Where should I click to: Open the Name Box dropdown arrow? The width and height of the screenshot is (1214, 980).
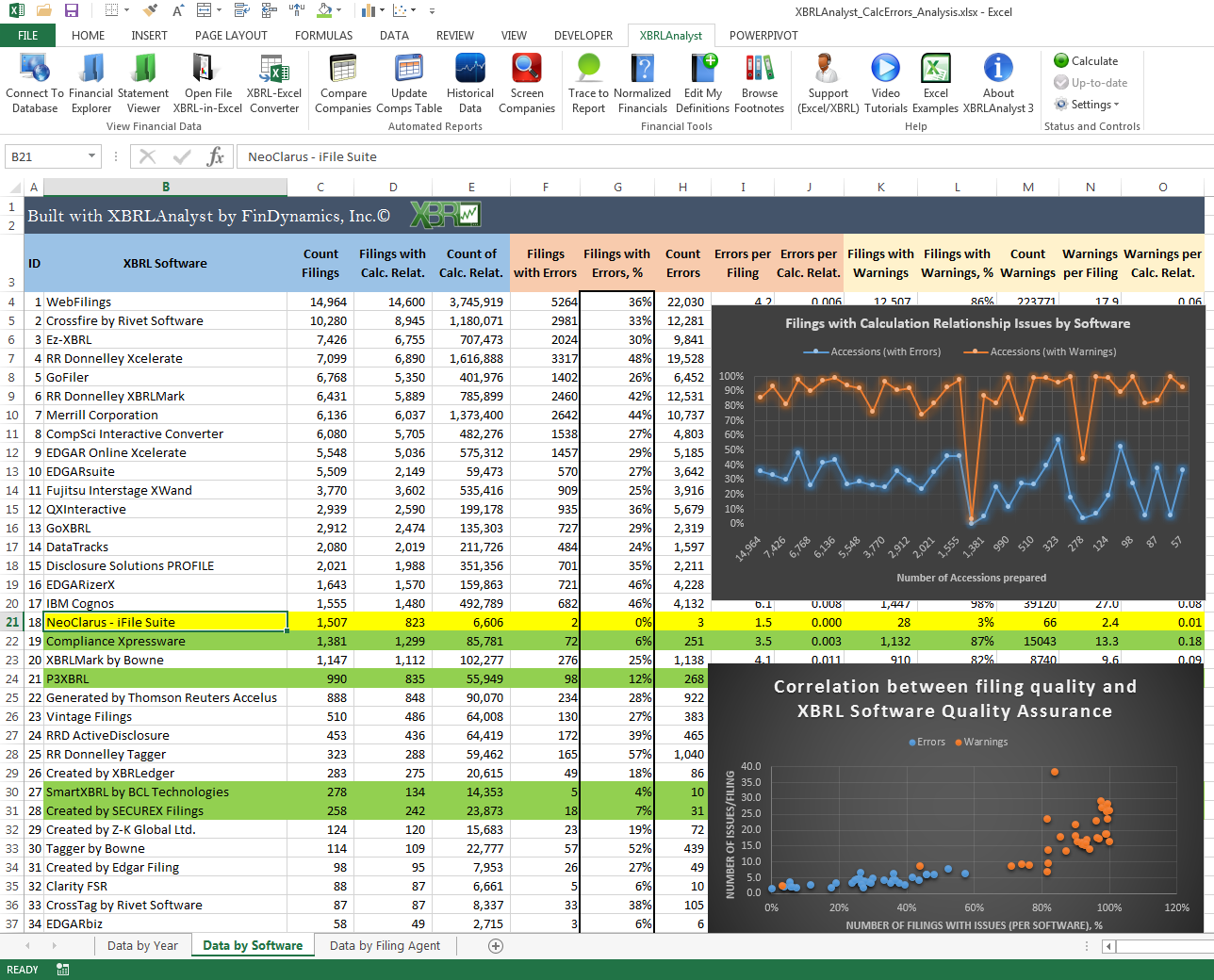pos(91,156)
